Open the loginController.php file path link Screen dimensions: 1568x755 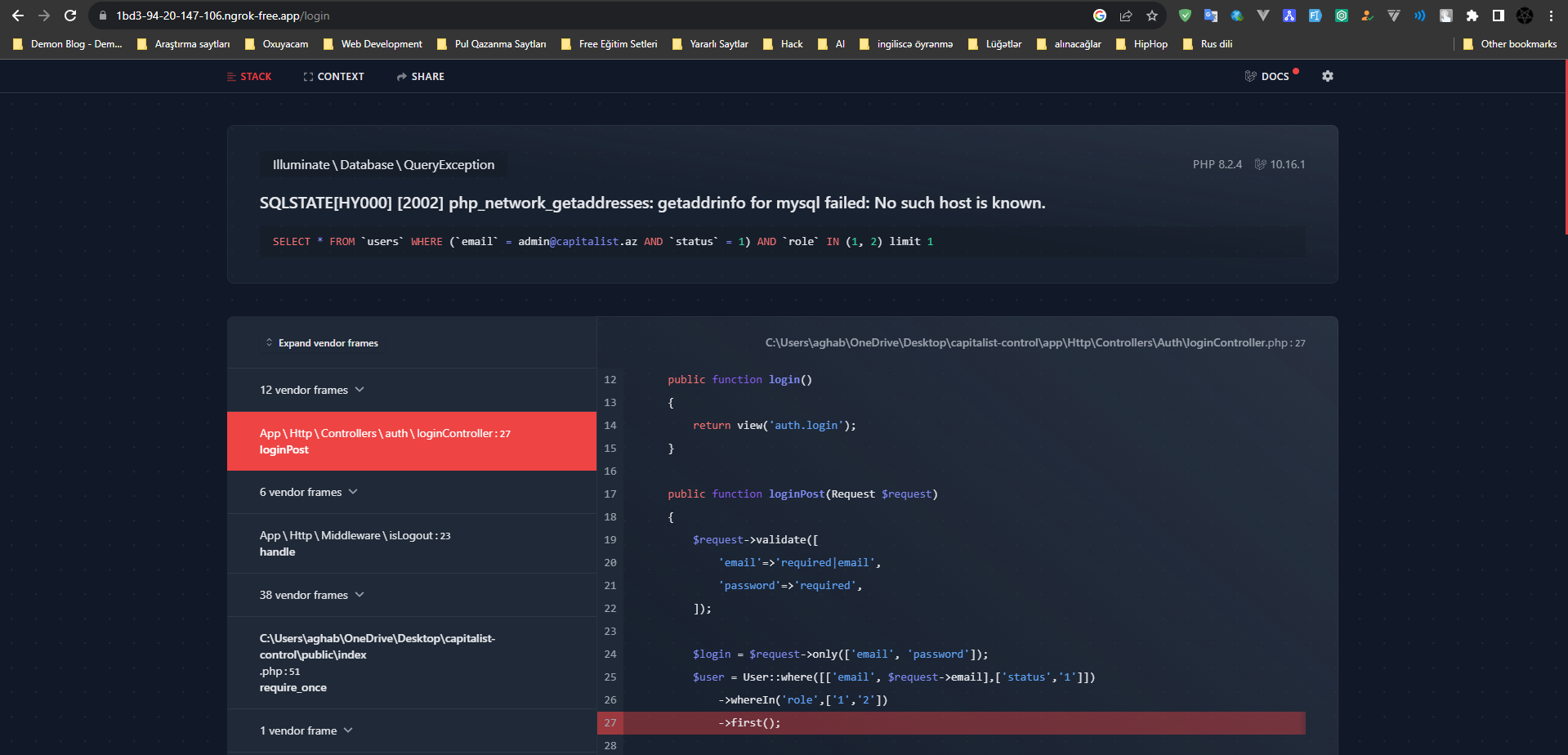click(1034, 342)
